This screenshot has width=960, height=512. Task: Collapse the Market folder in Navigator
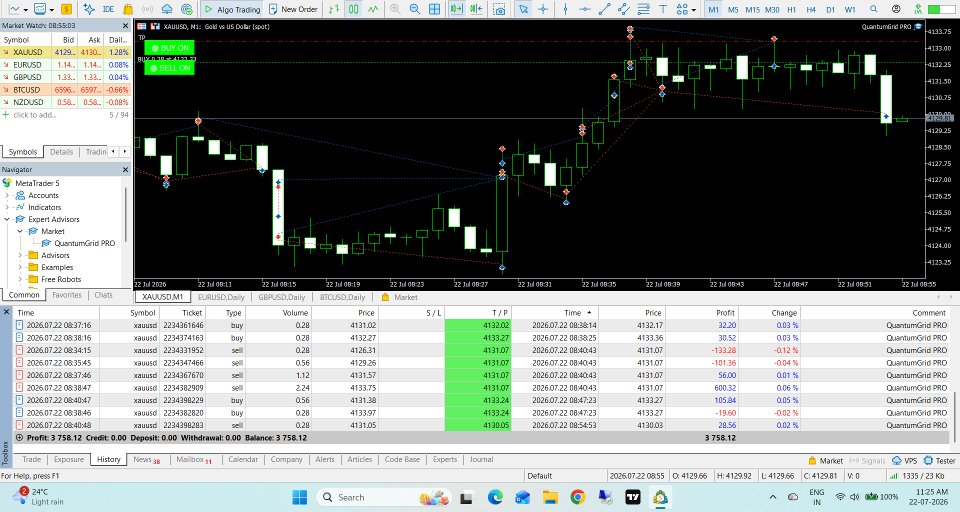click(x=20, y=231)
